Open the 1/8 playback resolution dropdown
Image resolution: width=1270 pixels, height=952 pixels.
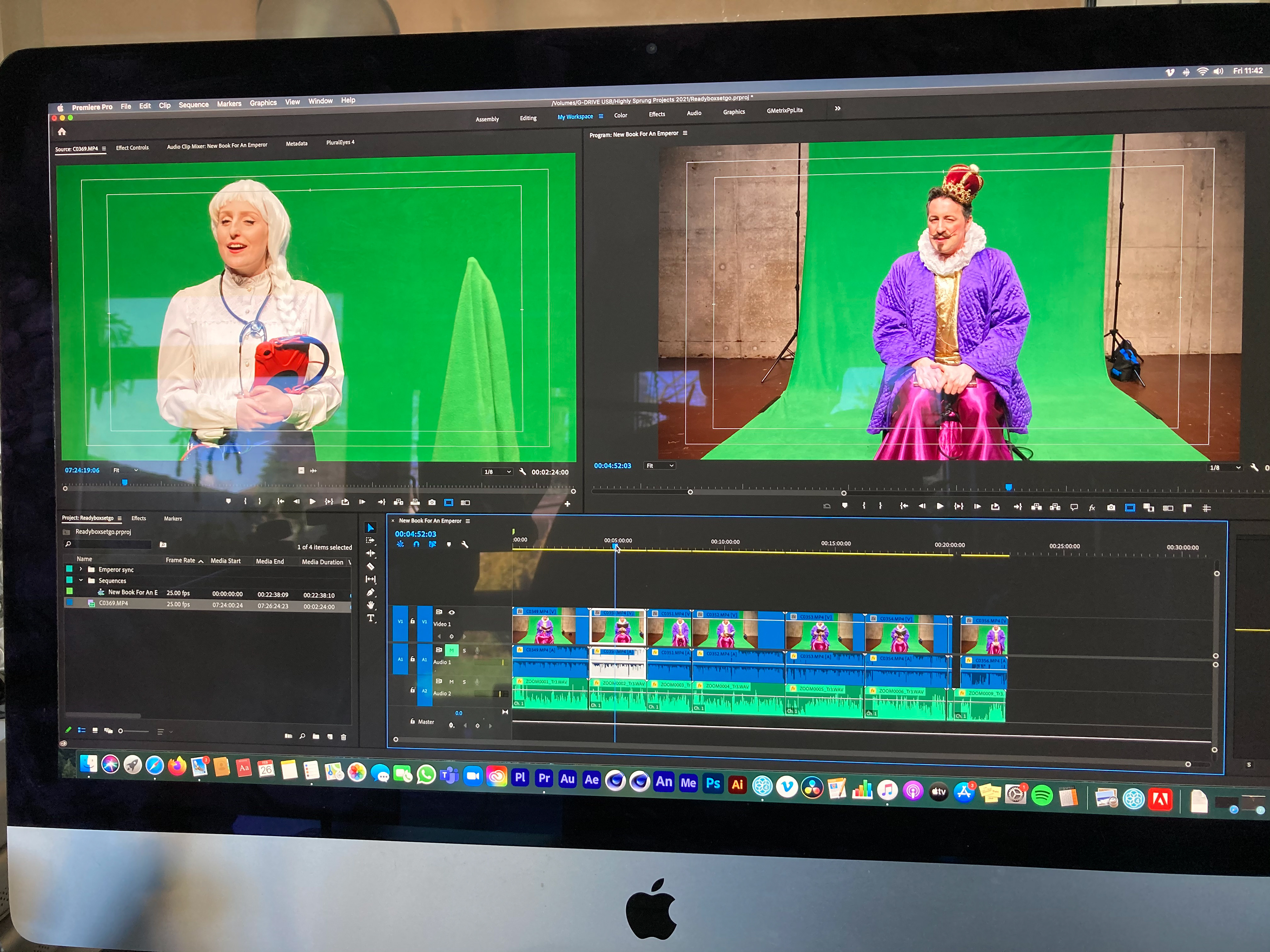tap(497, 471)
